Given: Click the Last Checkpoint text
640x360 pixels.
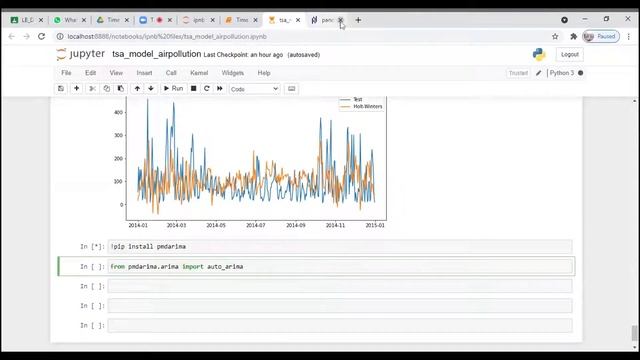Looking at the screenshot, I should (x=243, y=55).
